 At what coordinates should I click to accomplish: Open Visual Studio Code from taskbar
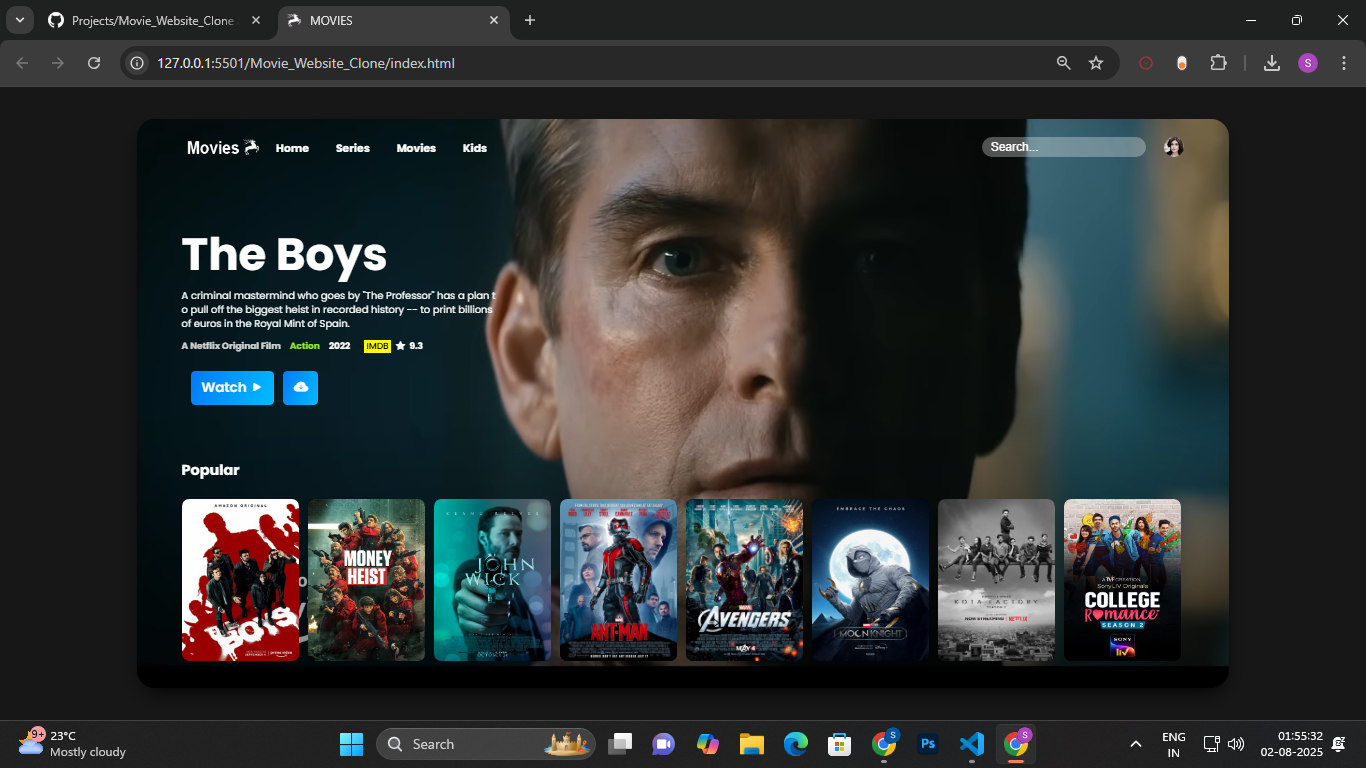pos(971,744)
